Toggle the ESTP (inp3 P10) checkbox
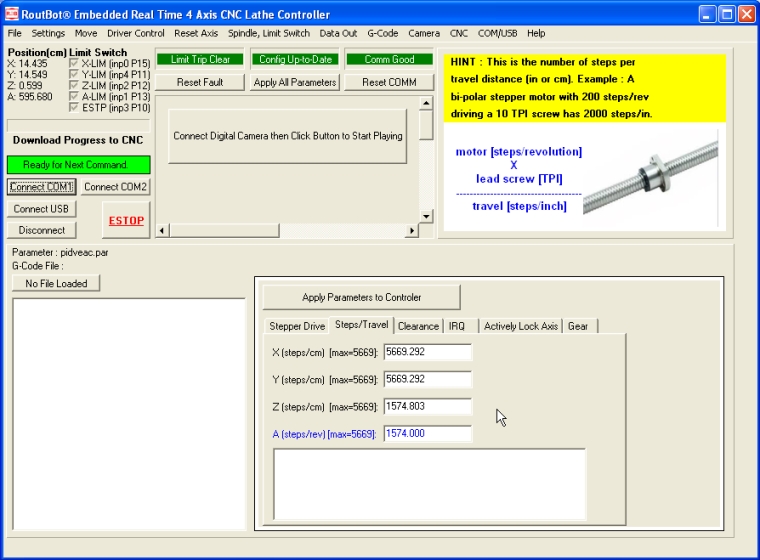The image size is (760, 560). [x=74, y=108]
